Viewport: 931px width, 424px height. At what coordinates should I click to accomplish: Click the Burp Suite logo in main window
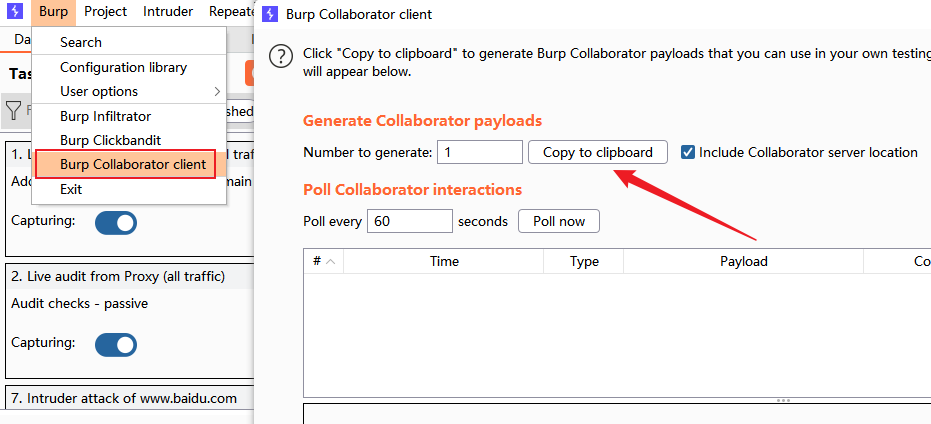[x=15, y=12]
